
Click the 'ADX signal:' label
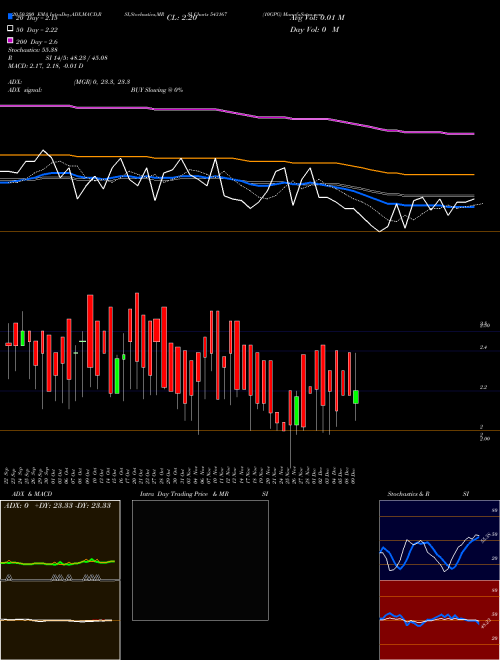25,90
